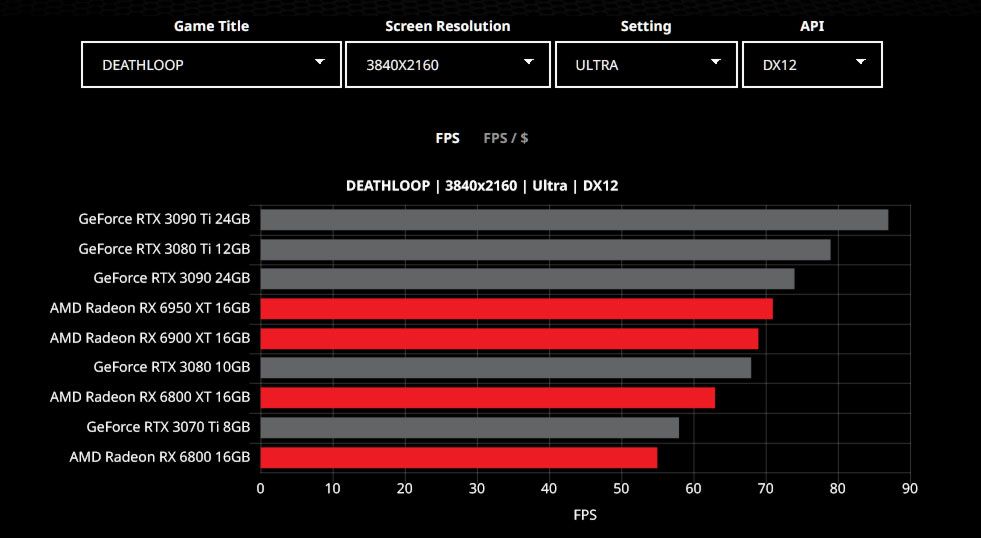Screen dimensions: 981x538
Task: Click the AMD Radeon RX 6900 XT bar
Action: click(x=509, y=338)
